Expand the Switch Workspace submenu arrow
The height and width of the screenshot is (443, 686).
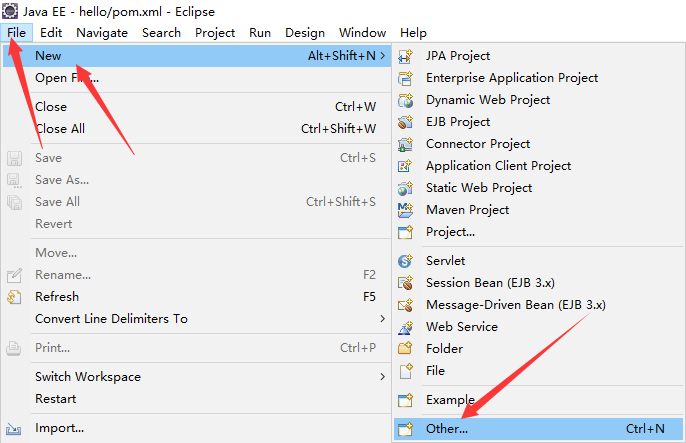(382, 377)
